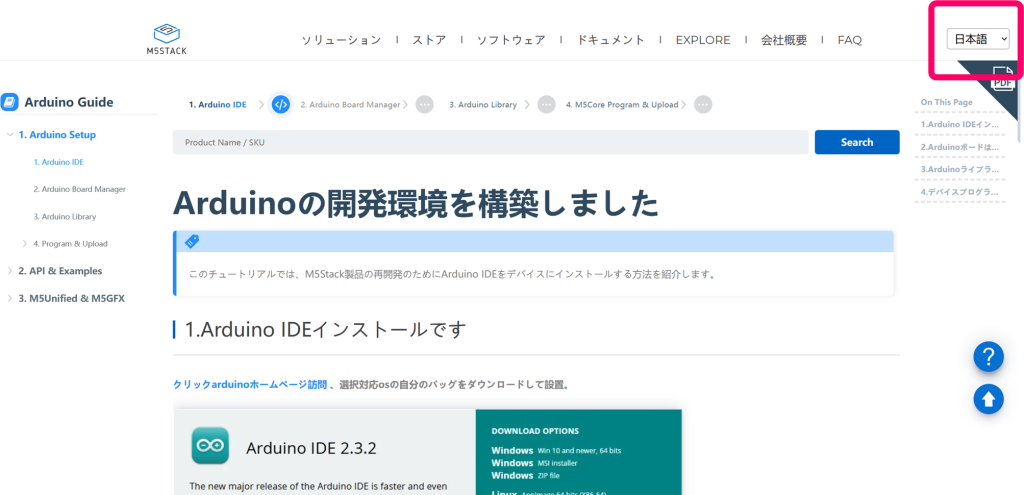The width and height of the screenshot is (1024, 495).
Task: Jump to 1.Arduino IDEイン… in On This Page
Action: click(x=959, y=124)
